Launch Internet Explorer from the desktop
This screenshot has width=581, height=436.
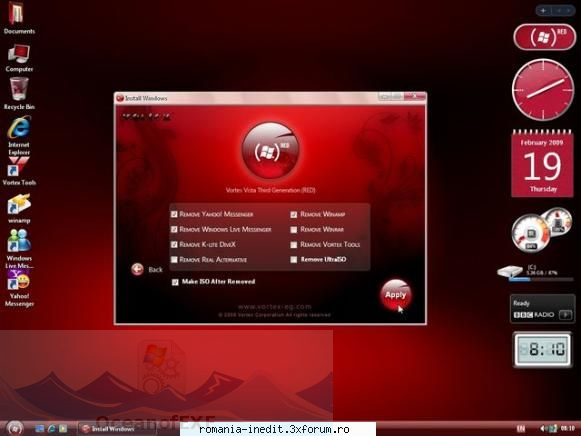pyautogui.click(x=19, y=136)
